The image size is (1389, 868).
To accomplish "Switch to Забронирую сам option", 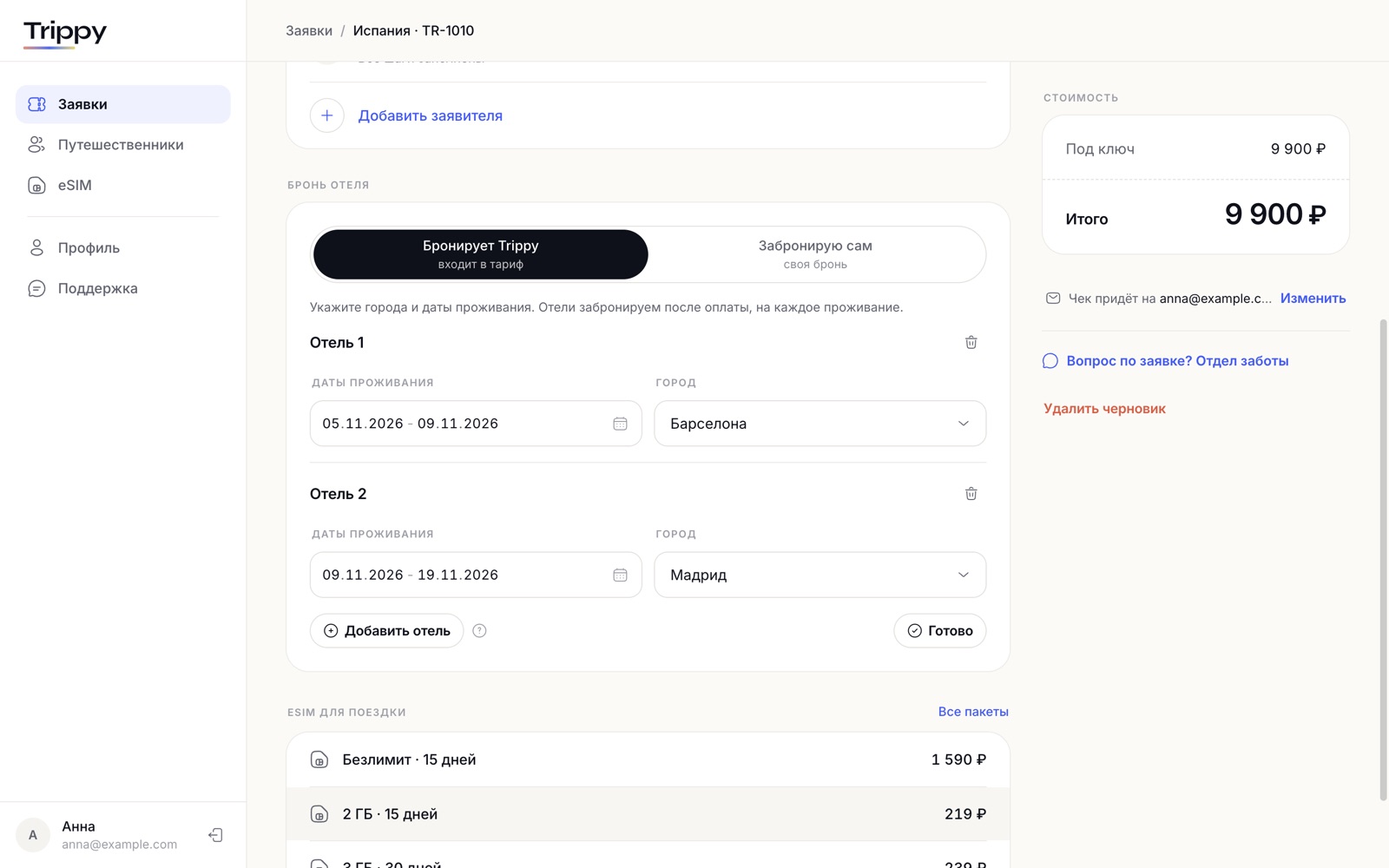I will click(x=815, y=254).
